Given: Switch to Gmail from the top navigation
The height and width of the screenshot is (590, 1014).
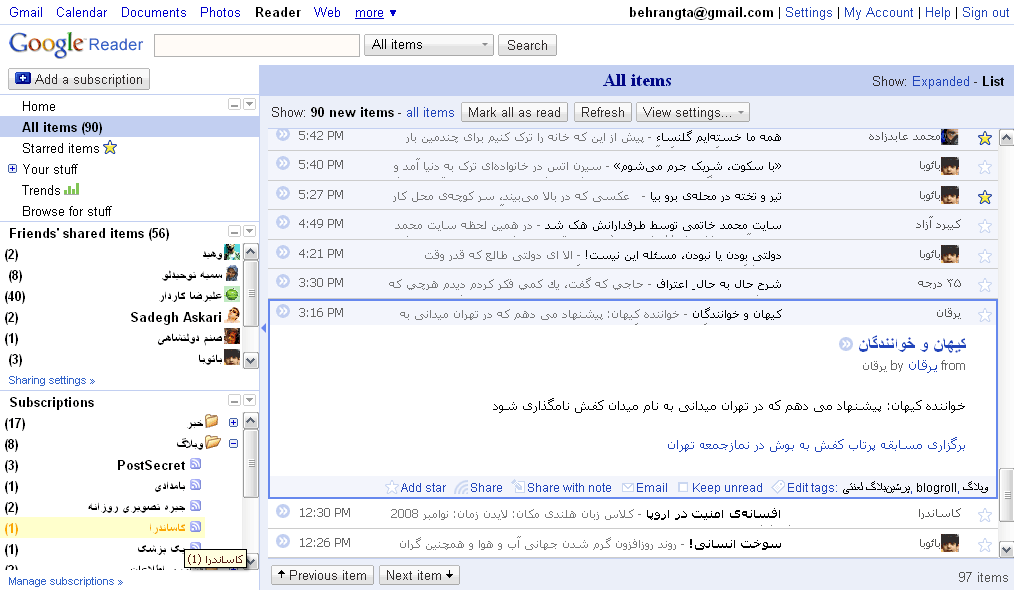Looking at the screenshot, I should pyautogui.click(x=25, y=12).
